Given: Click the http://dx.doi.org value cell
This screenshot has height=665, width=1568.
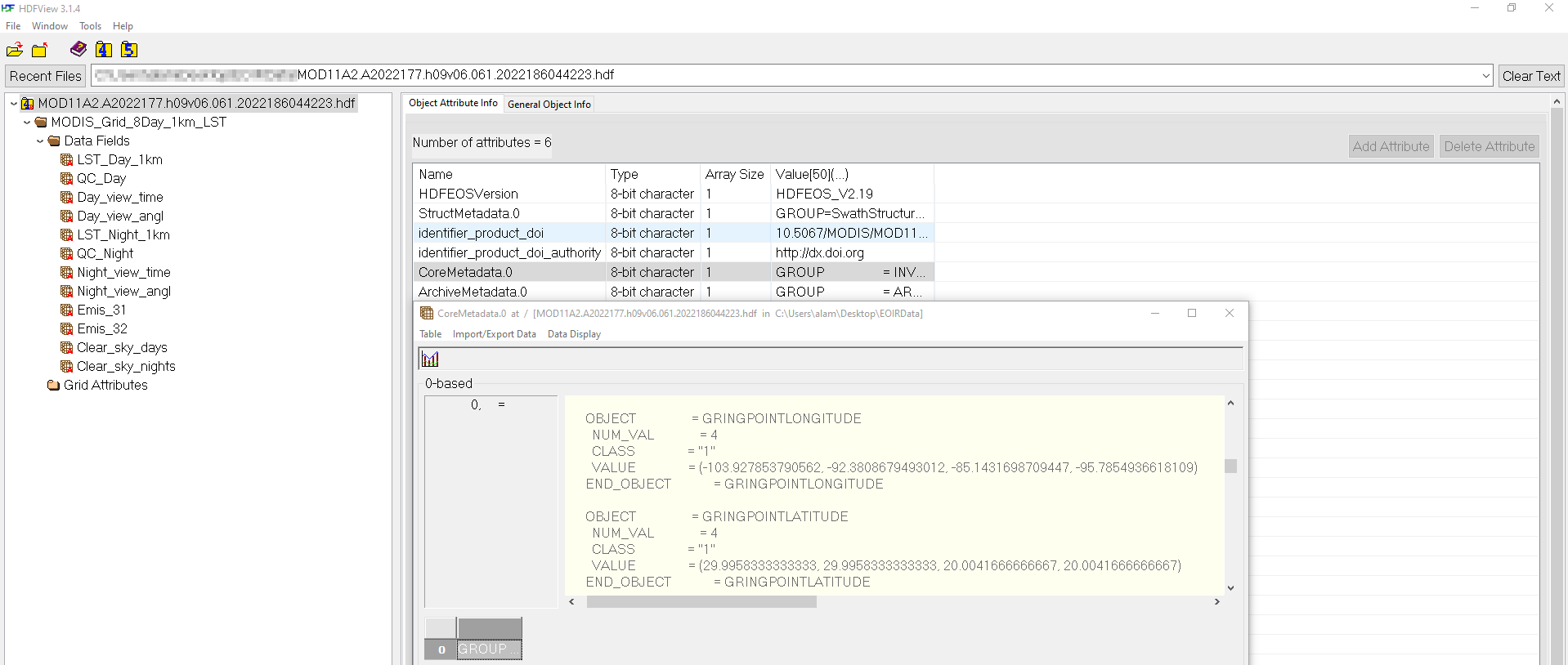Looking at the screenshot, I should click(852, 252).
